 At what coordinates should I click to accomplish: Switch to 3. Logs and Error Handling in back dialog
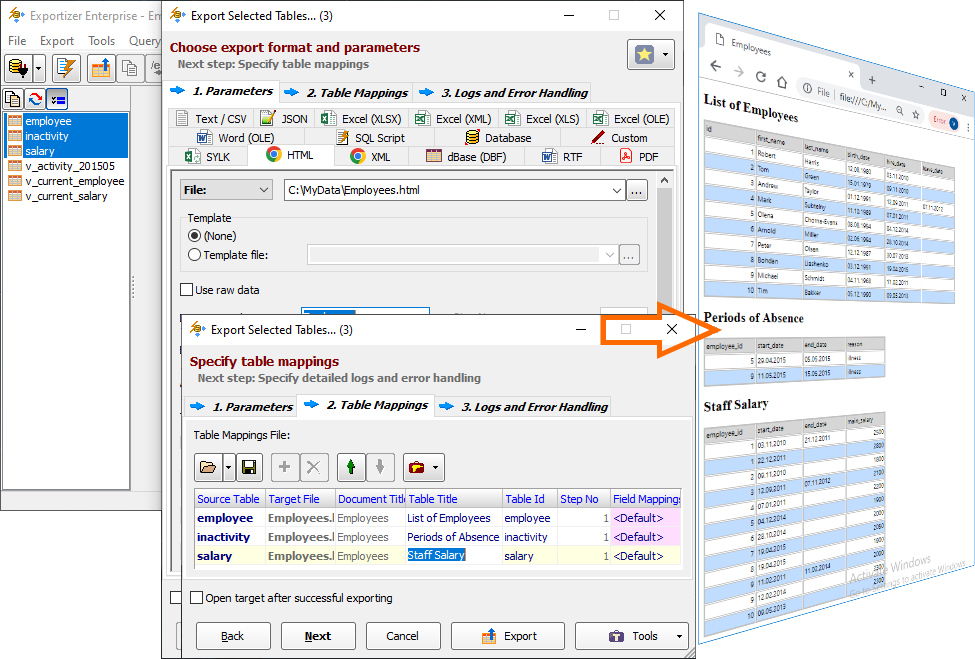pos(504,93)
